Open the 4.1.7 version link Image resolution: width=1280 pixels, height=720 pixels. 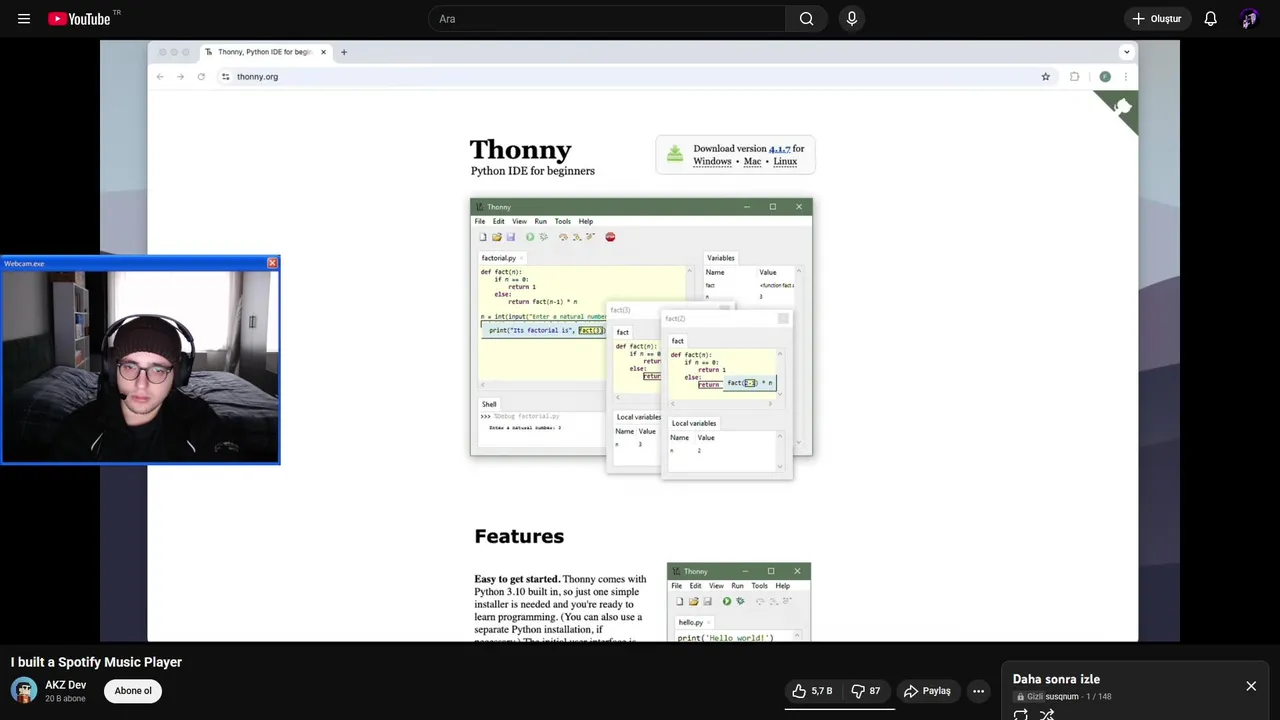coord(779,149)
